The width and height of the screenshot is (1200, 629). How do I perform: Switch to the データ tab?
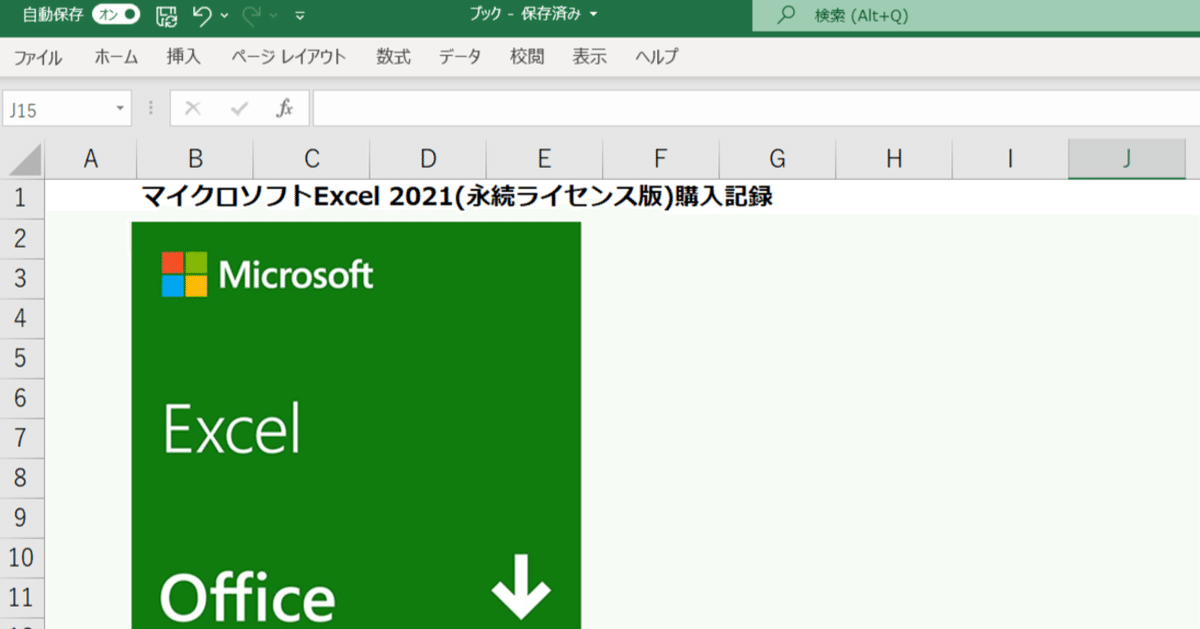(x=460, y=57)
